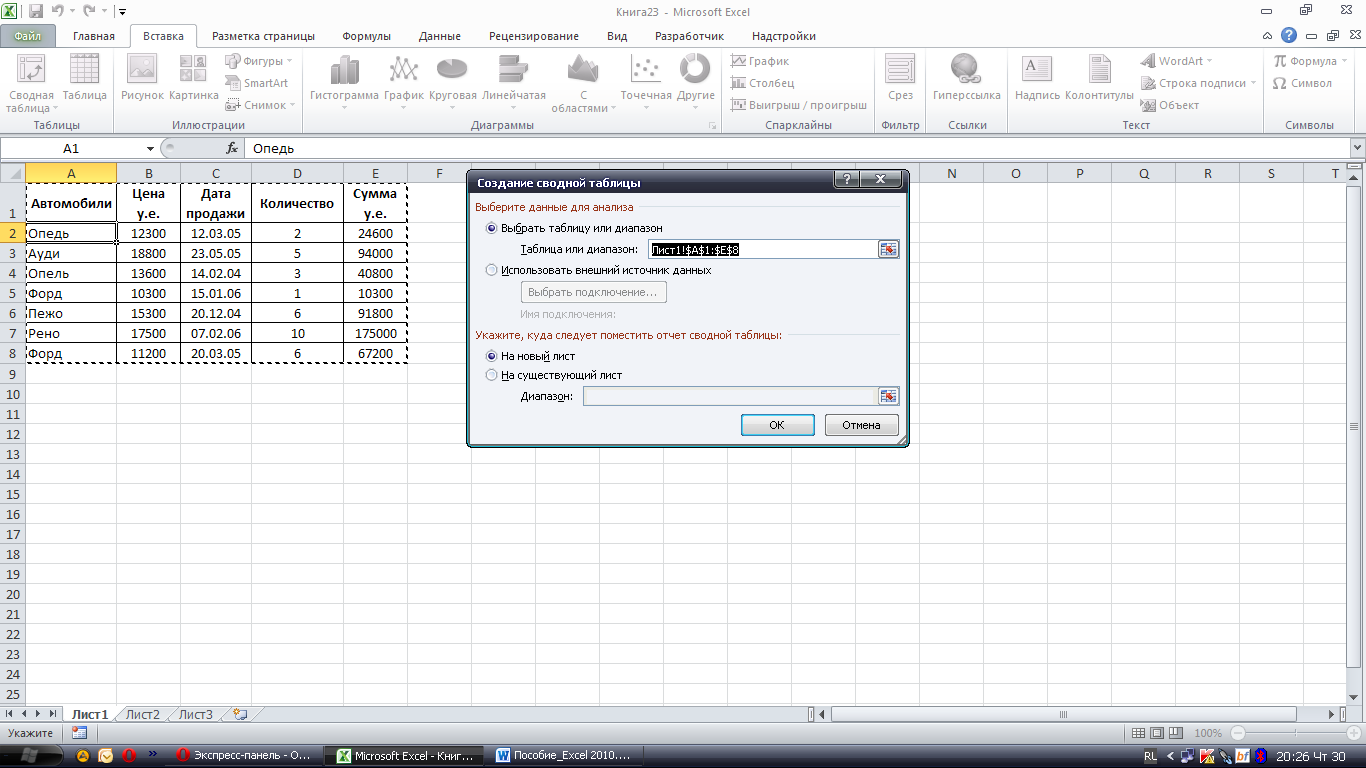
Task: Insert a Гиперссылка hyperlink
Action: [966, 78]
